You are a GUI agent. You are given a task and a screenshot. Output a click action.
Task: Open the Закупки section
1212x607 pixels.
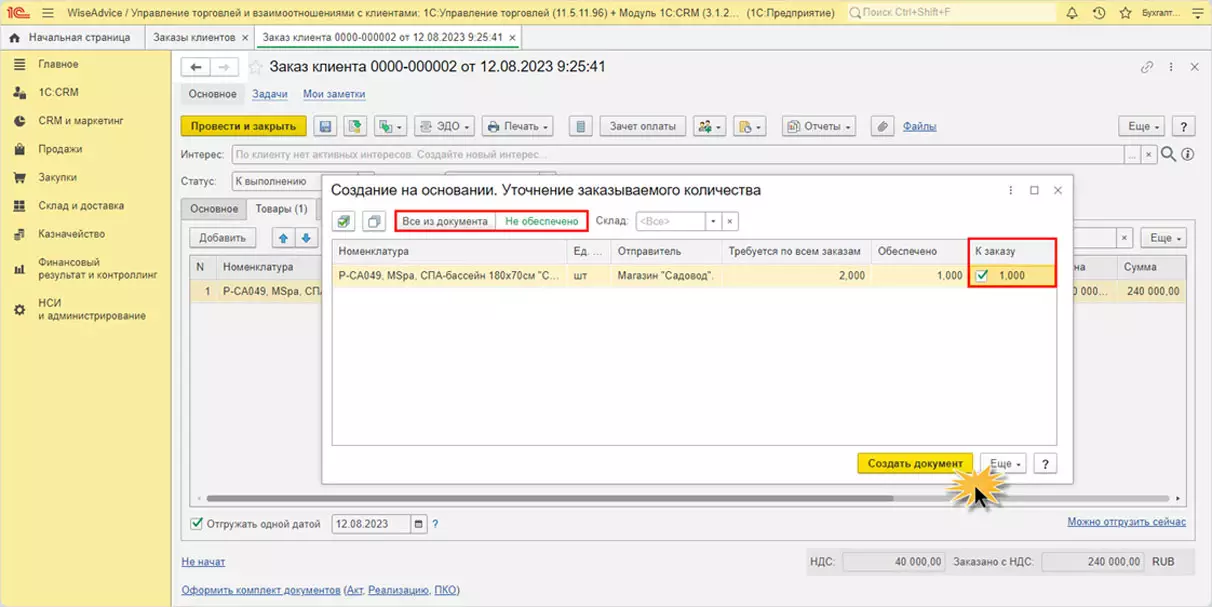coord(57,177)
